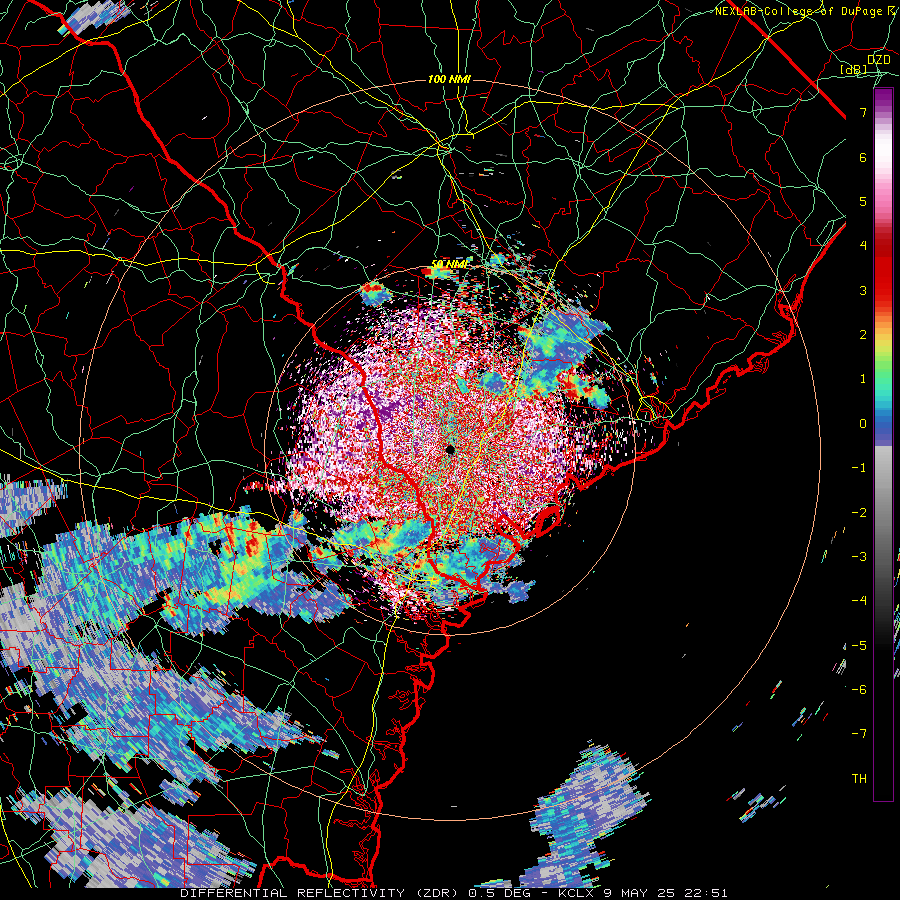Click the 1 value on the color scale
Screen dimensions: 900x900
coord(863,379)
